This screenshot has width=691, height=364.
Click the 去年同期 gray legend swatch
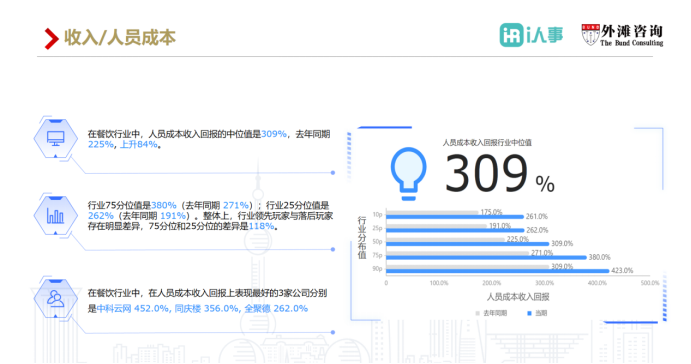pyautogui.click(x=477, y=313)
